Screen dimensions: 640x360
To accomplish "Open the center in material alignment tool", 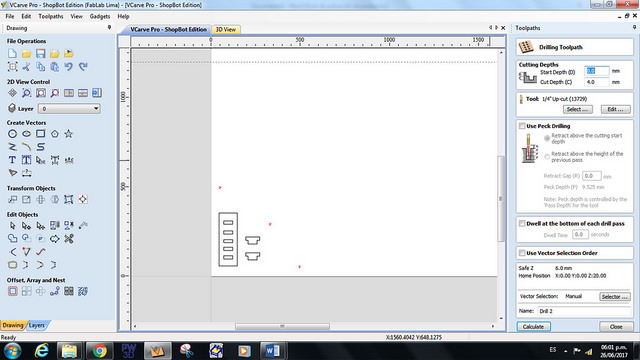I will point(83,200).
